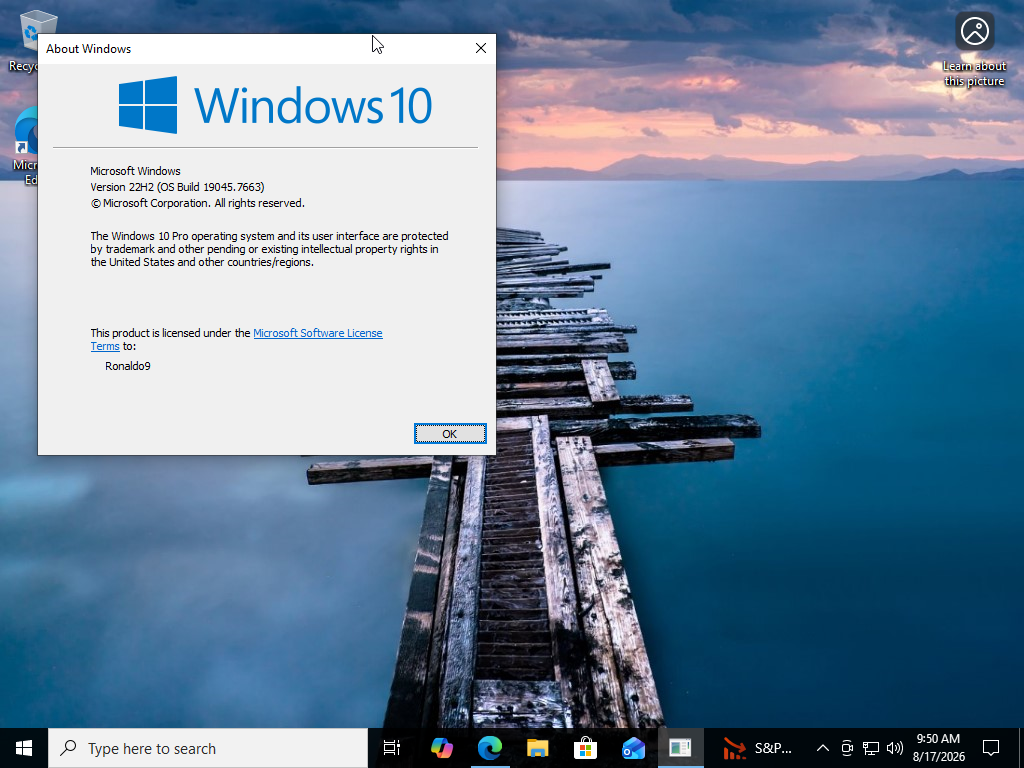Open Task View from taskbar
1024x768 pixels.
click(392, 748)
